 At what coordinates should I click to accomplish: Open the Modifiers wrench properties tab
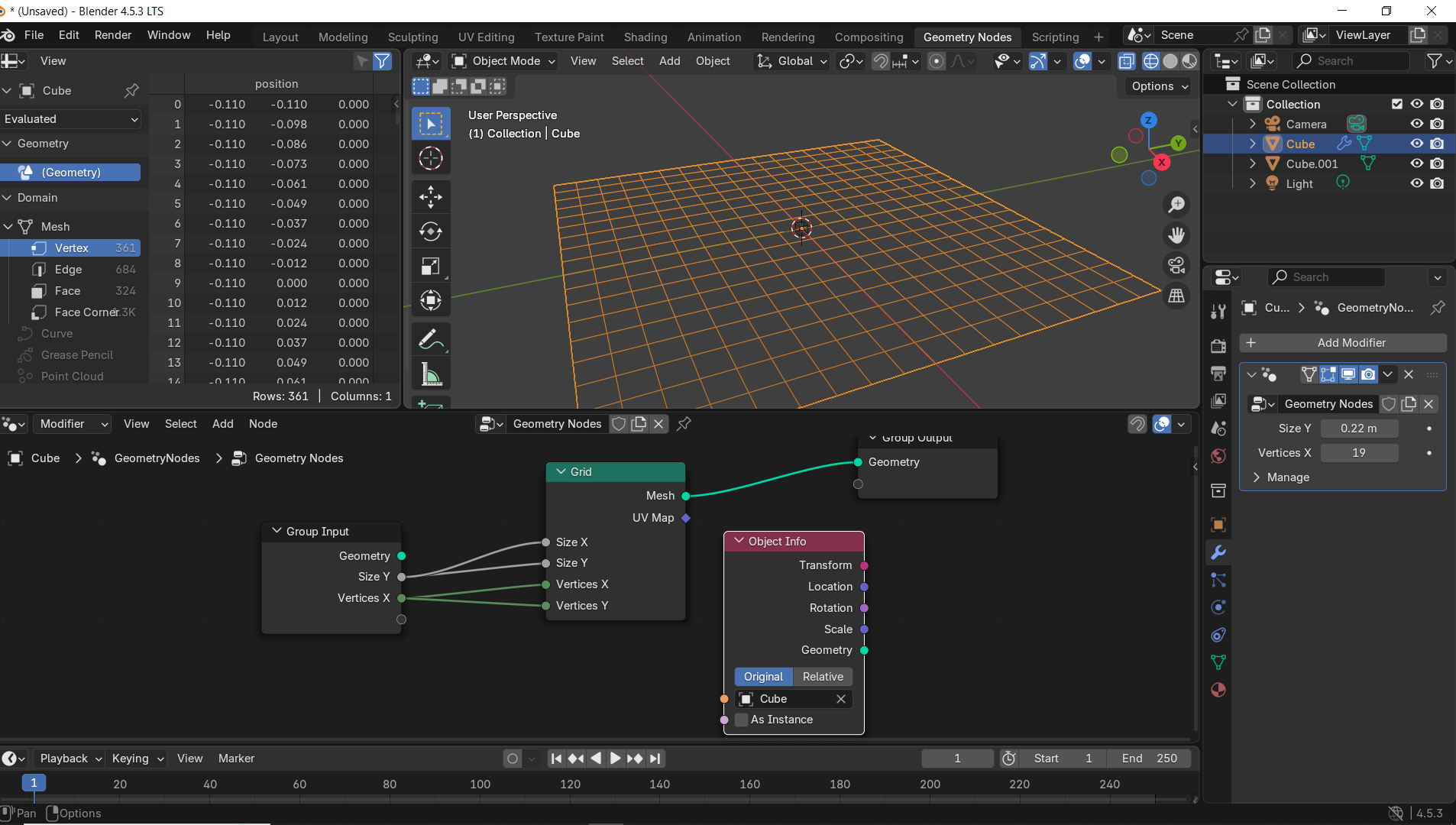pos(1218,552)
